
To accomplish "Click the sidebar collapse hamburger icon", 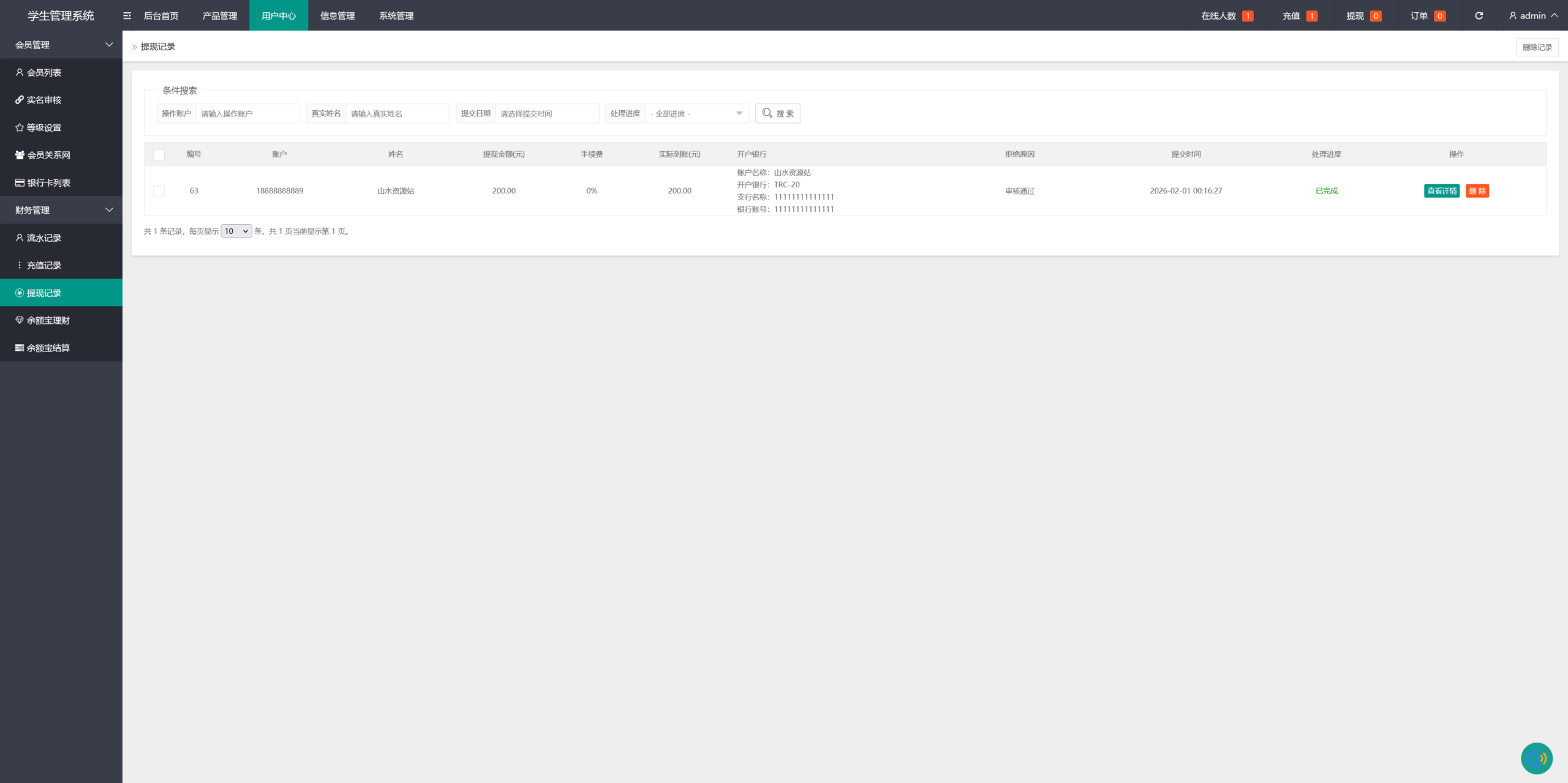I will (x=127, y=16).
